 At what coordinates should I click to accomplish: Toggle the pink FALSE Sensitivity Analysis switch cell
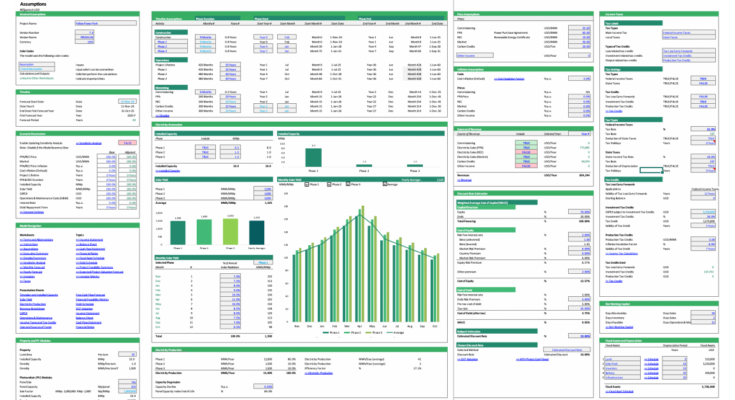[x=128, y=143]
